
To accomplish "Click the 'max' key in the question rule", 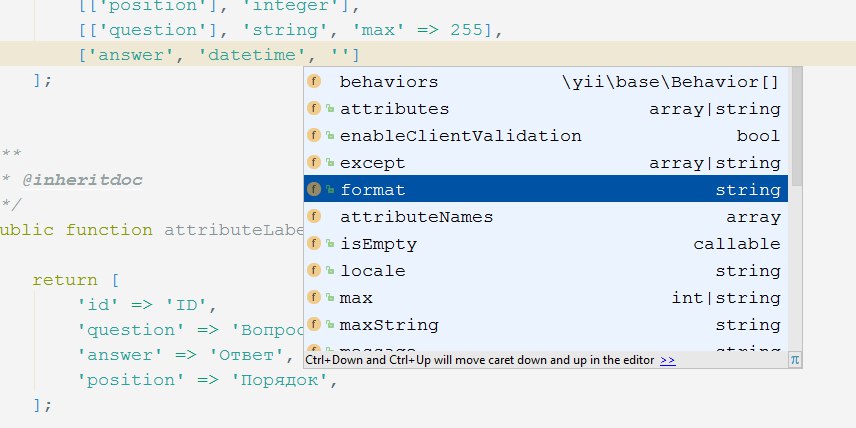I will [x=378, y=30].
